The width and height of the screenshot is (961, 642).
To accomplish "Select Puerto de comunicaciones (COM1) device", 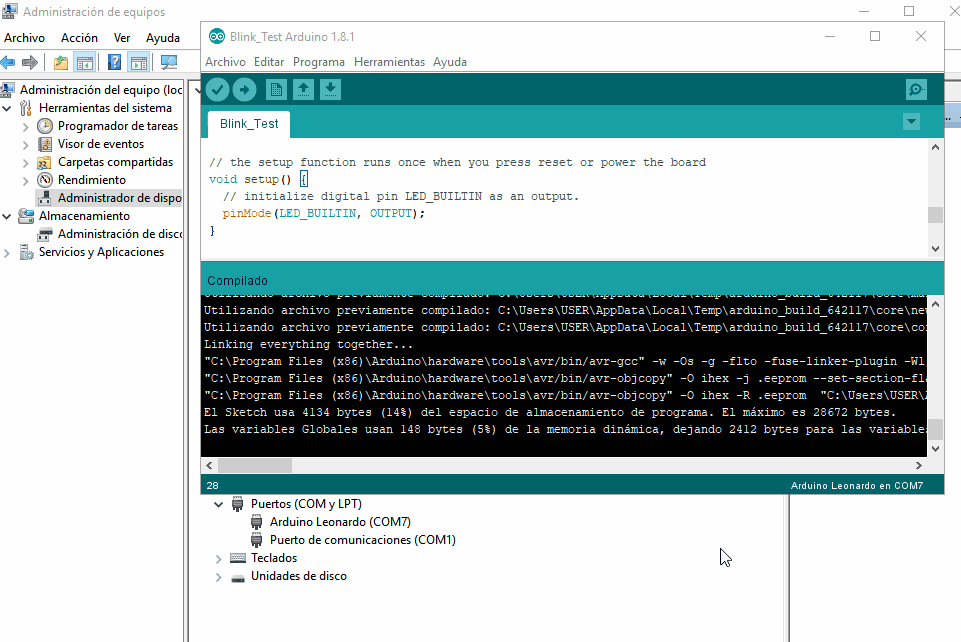I will [363, 540].
